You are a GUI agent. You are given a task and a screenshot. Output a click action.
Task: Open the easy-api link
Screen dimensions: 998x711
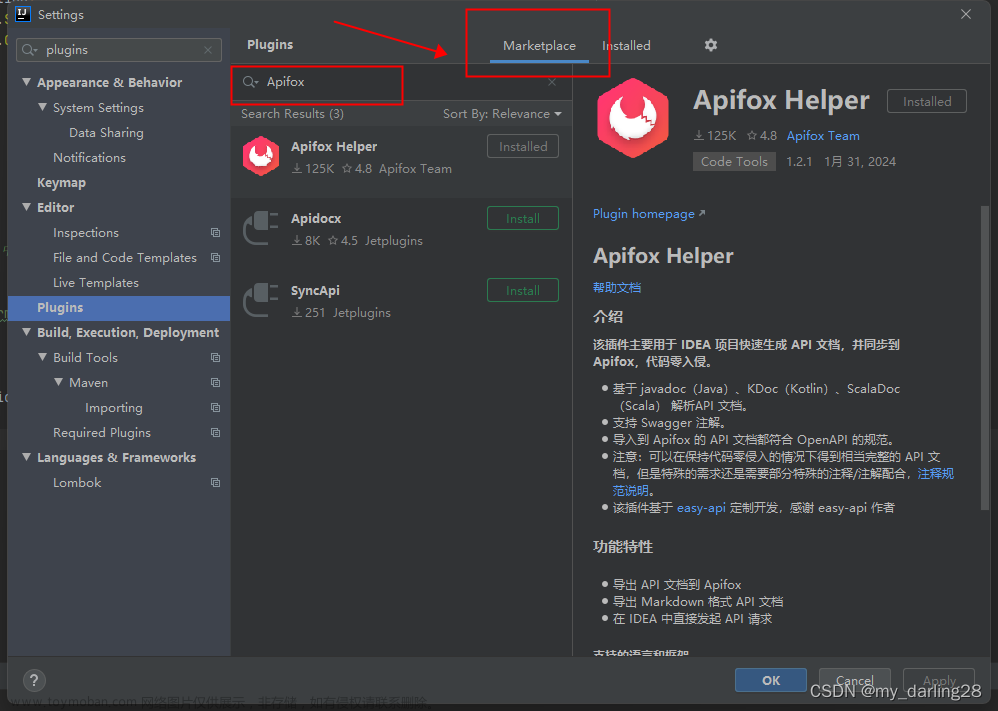(x=701, y=508)
